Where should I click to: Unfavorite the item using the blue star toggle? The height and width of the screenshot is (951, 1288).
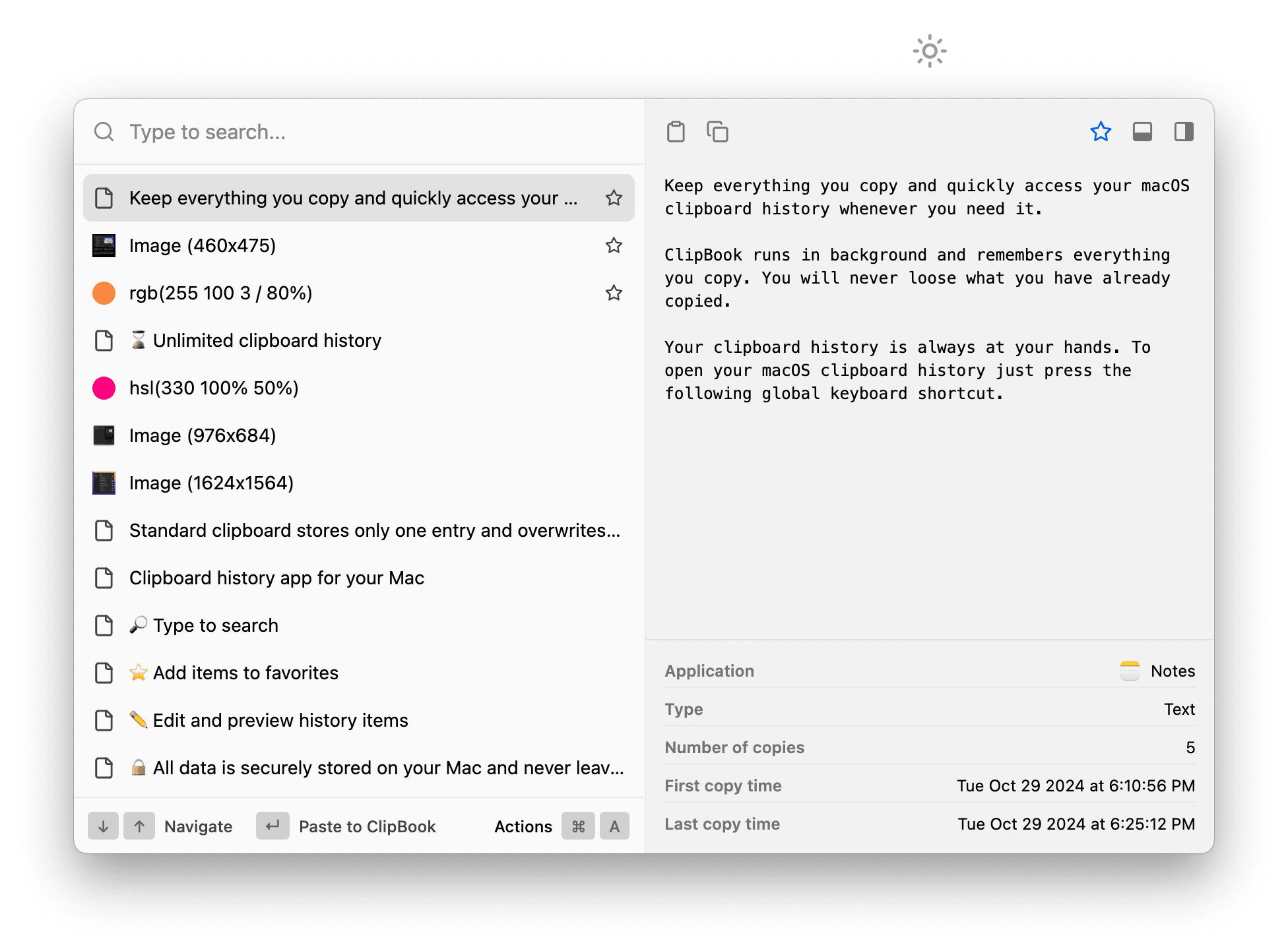coord(1101,131)
